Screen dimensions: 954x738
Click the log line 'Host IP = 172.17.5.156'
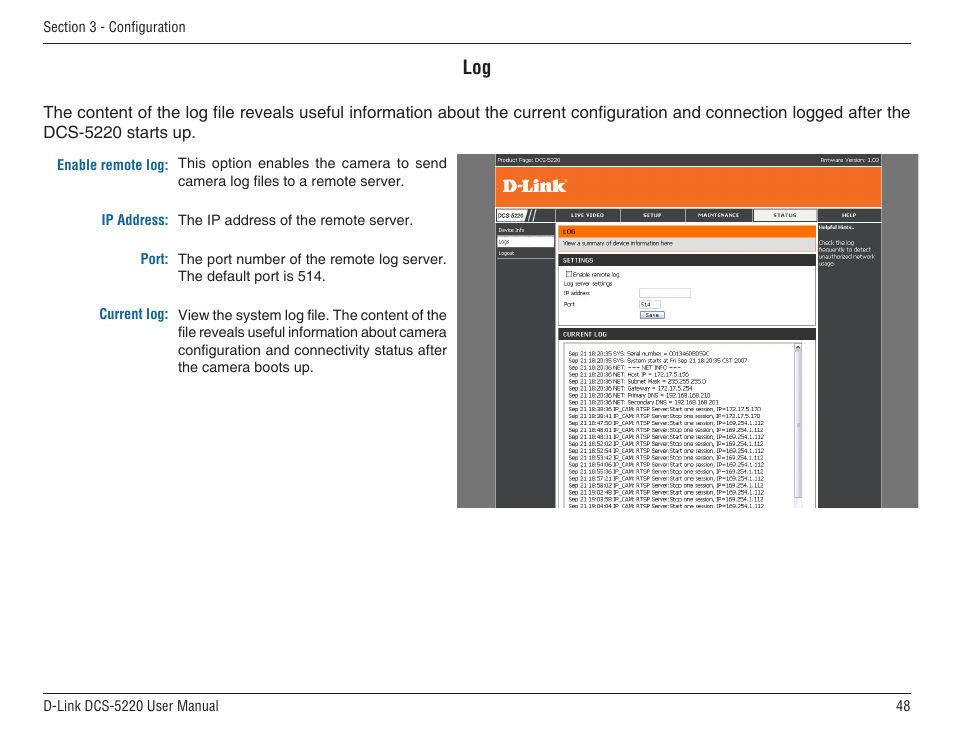point(628,375)
